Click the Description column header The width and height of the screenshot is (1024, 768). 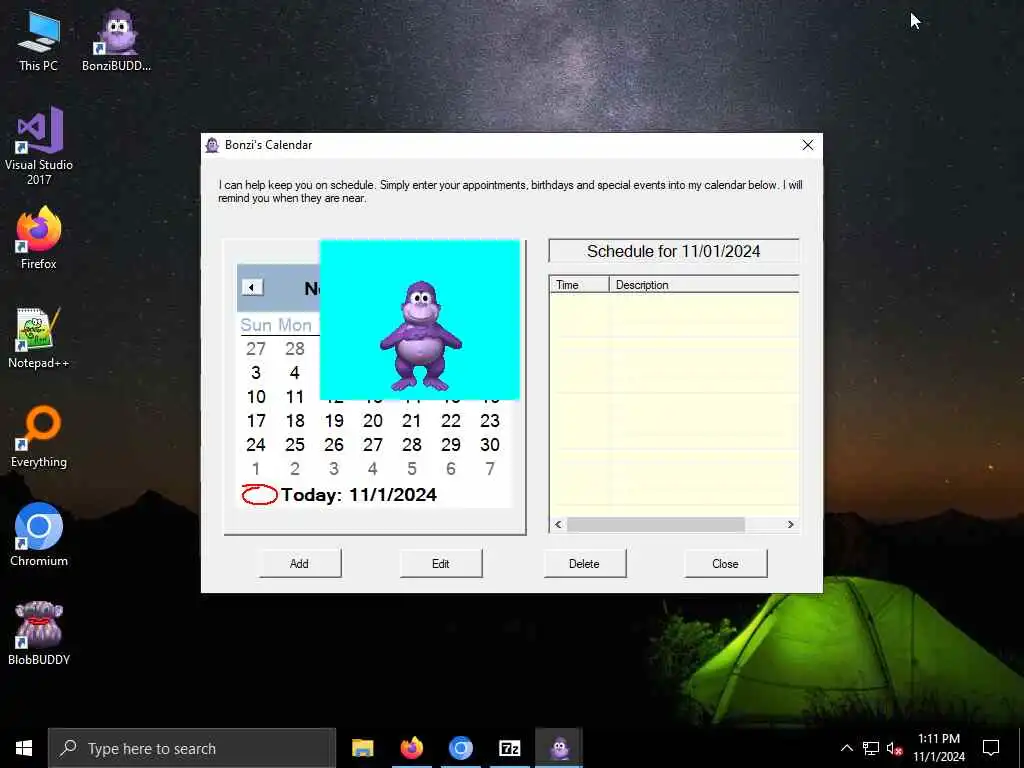click(704, 285)
